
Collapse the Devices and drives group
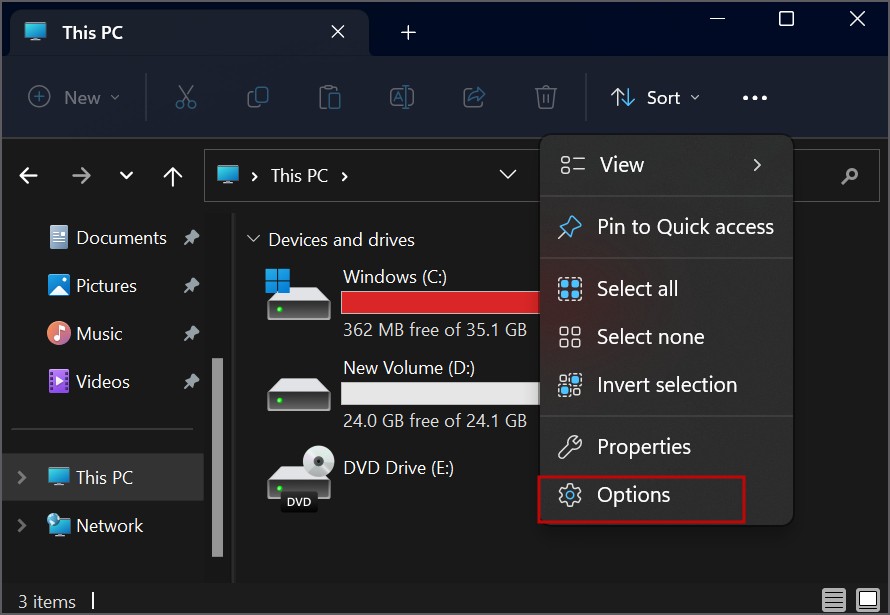click(253, 239)
